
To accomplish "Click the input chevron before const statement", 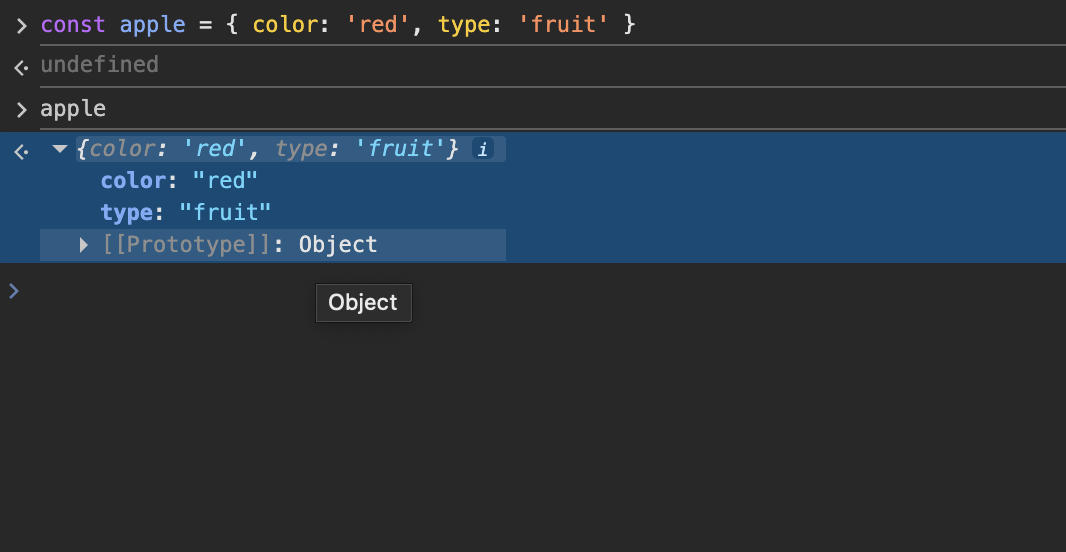I will coord(21,25).
